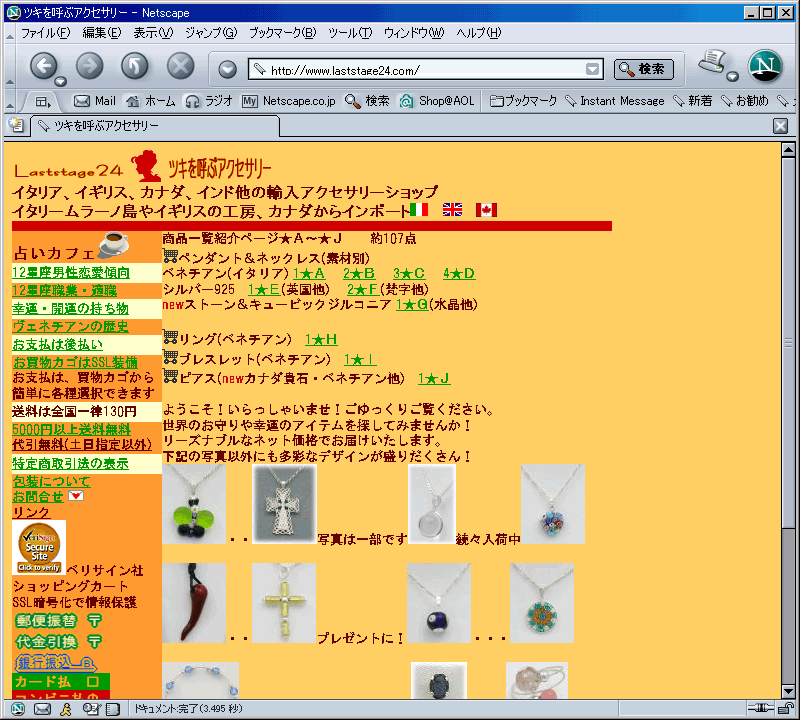Click the お問合せ mail envelope icon

coord(76,495)
